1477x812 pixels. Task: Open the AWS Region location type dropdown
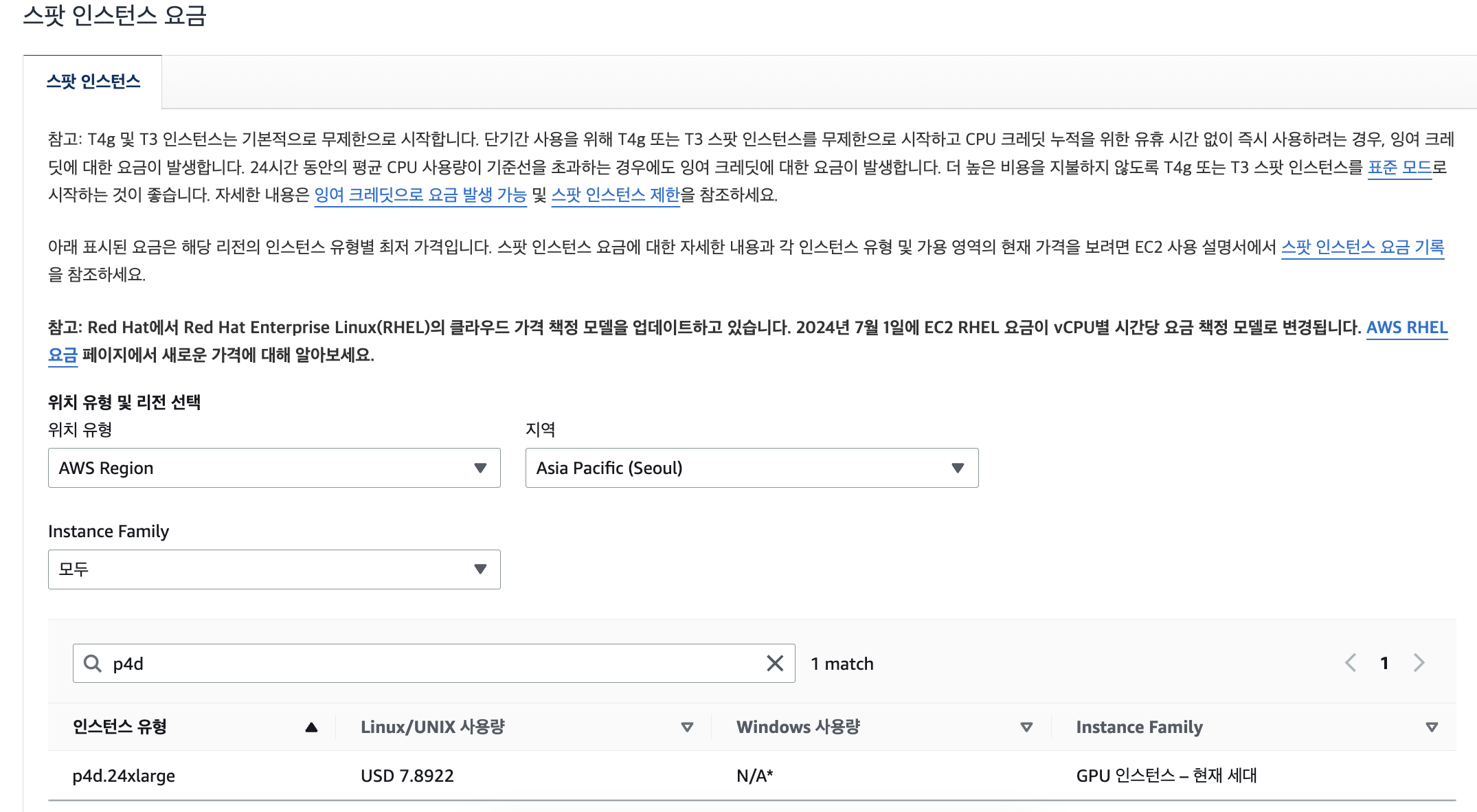[x=274, y=468]
